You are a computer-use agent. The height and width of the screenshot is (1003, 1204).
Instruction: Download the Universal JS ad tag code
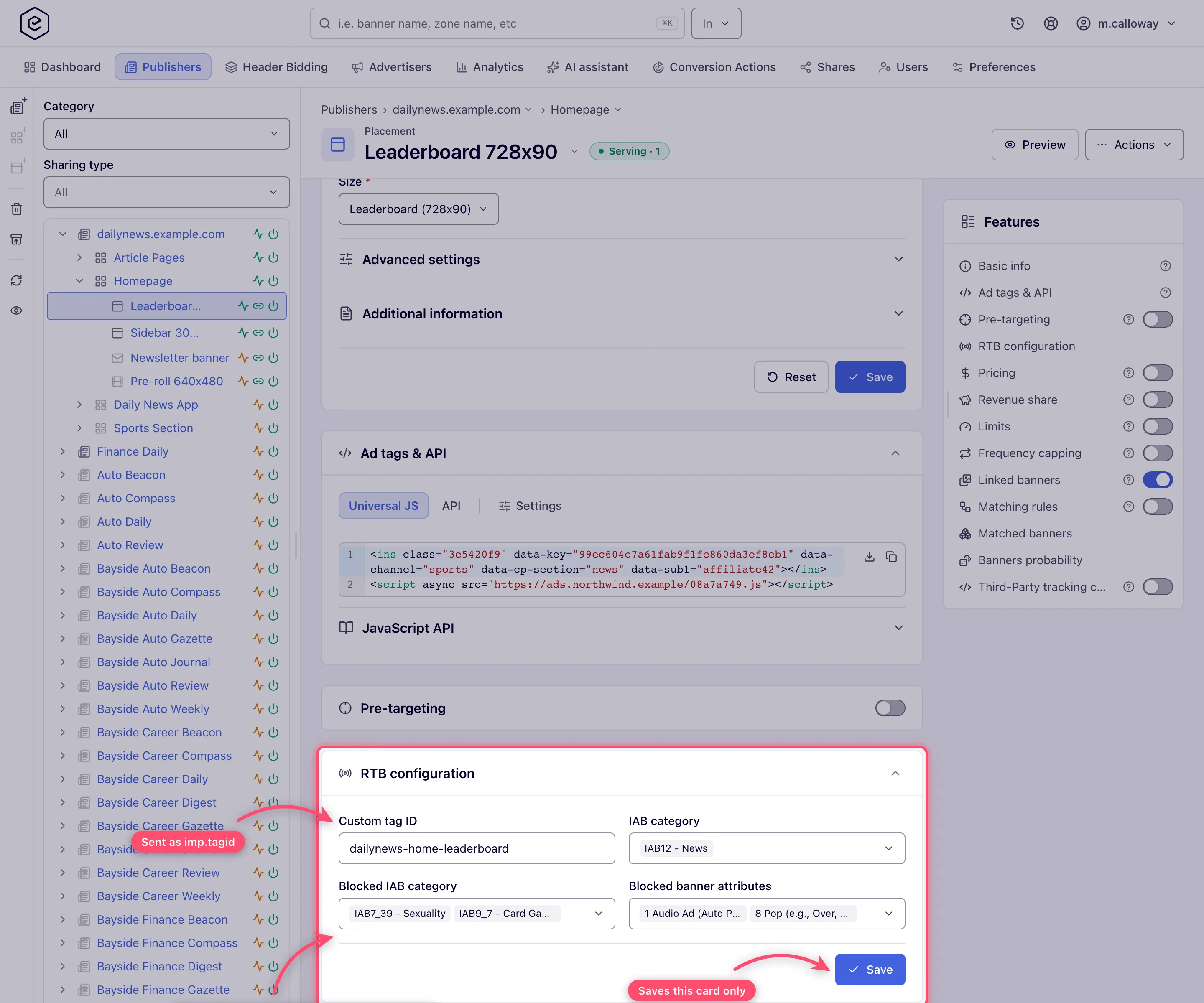click(869, 557)
